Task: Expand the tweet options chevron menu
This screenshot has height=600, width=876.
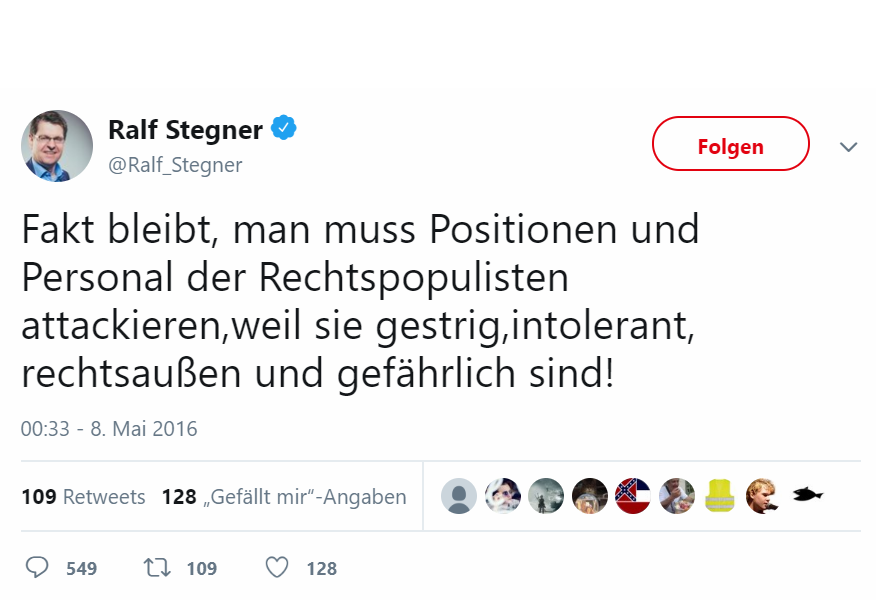Action: (849, 147)
